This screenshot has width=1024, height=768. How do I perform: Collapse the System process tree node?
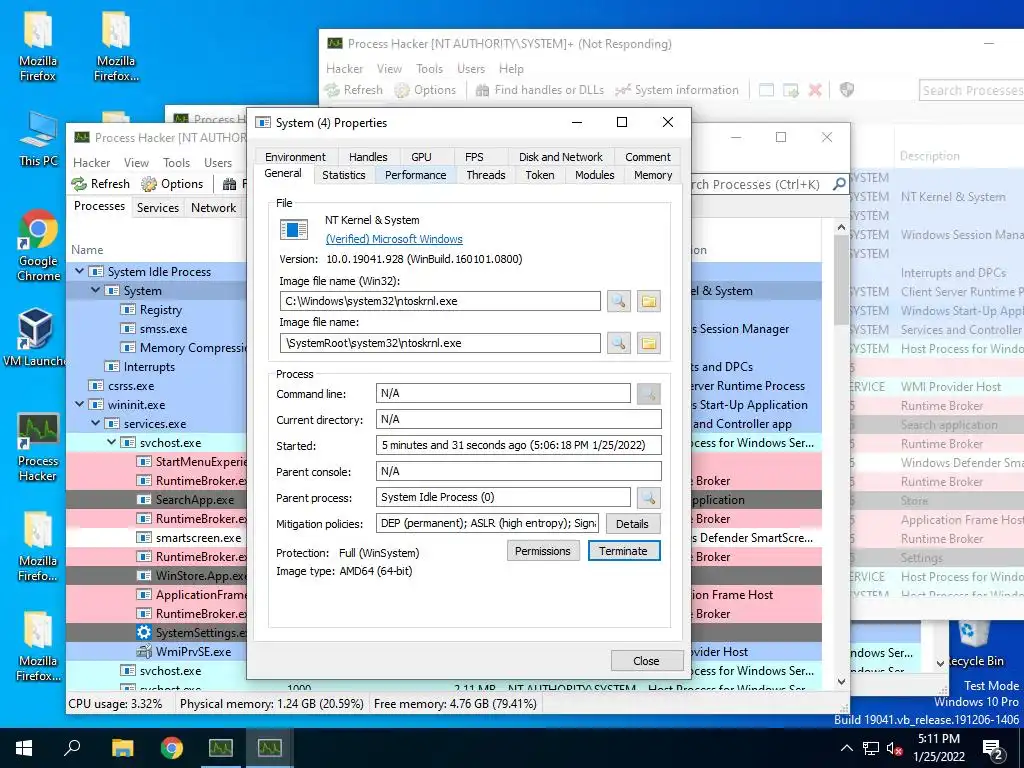[x=95, y=290]
